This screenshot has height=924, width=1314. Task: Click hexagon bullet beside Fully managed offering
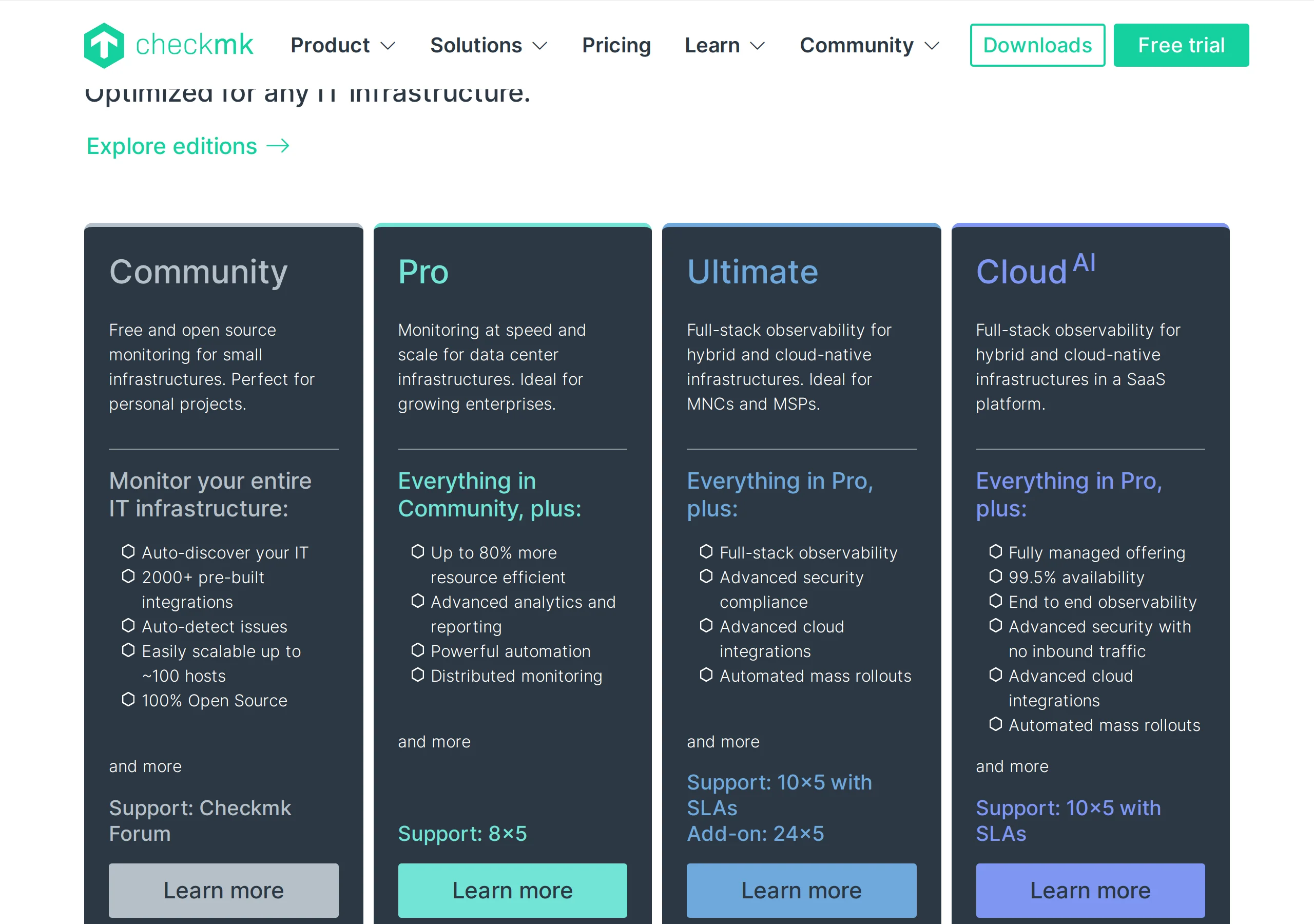(x=996, y=551)
